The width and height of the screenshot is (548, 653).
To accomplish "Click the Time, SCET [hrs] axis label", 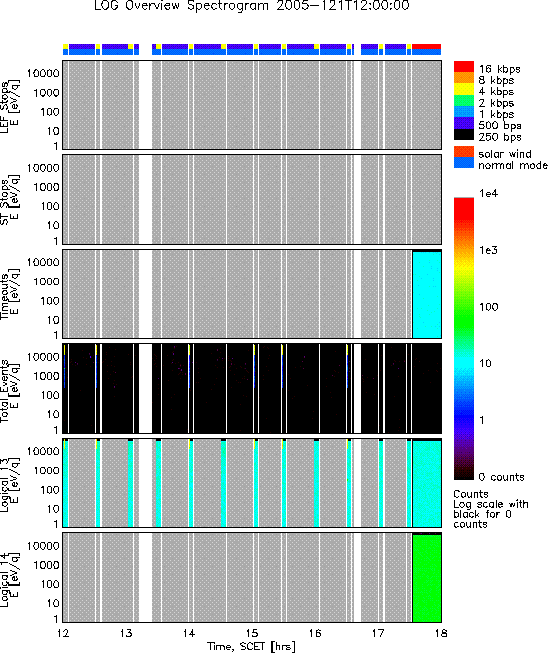I will coord(252,646).
